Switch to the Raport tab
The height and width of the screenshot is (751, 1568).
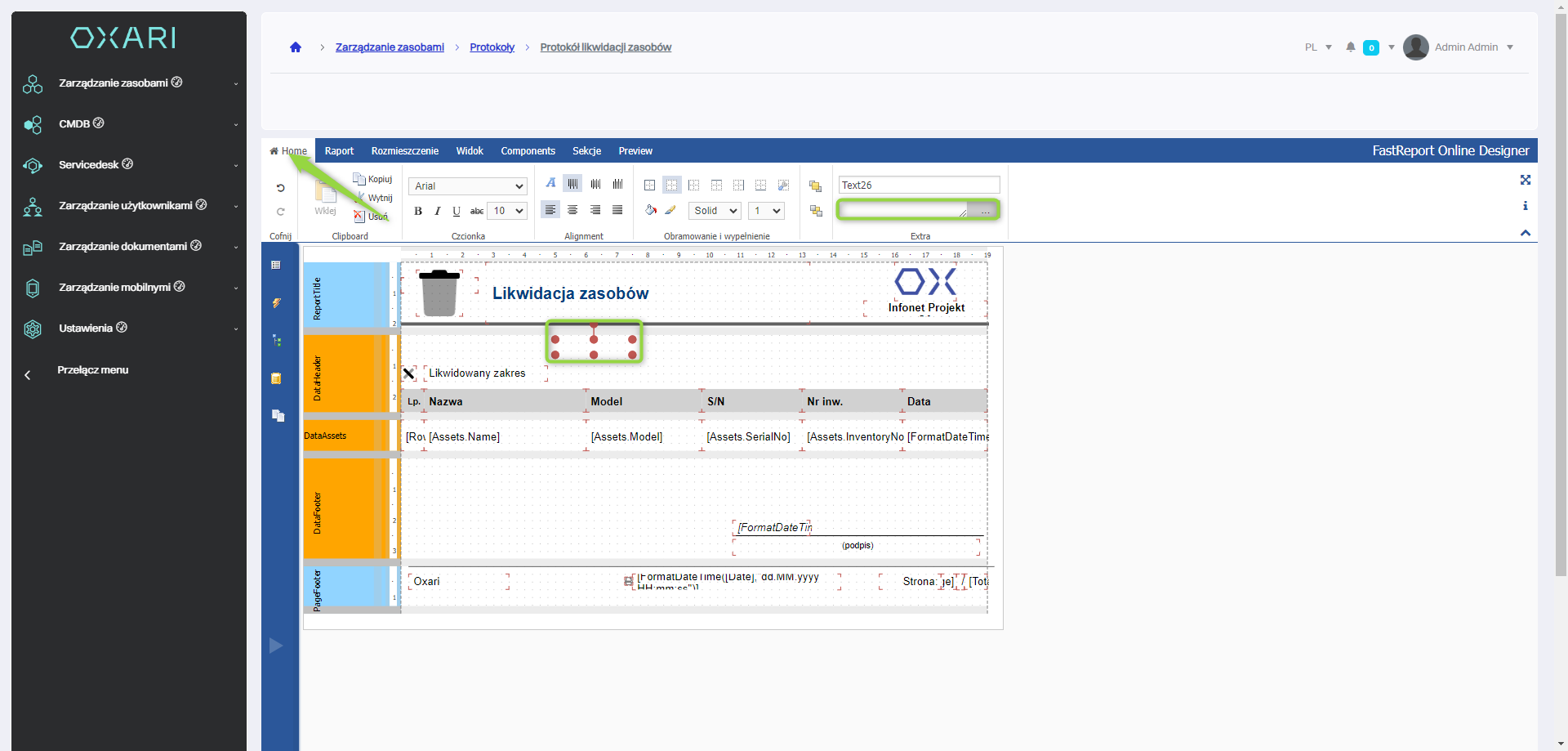click(x=339, y=151)
